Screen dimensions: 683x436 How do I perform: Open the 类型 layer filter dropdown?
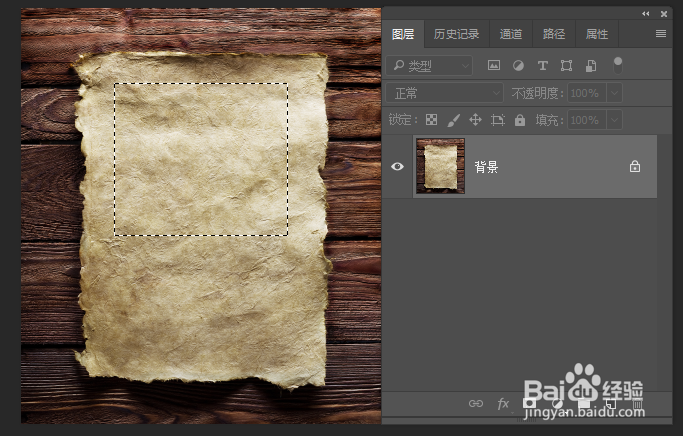tap(429, 66)
